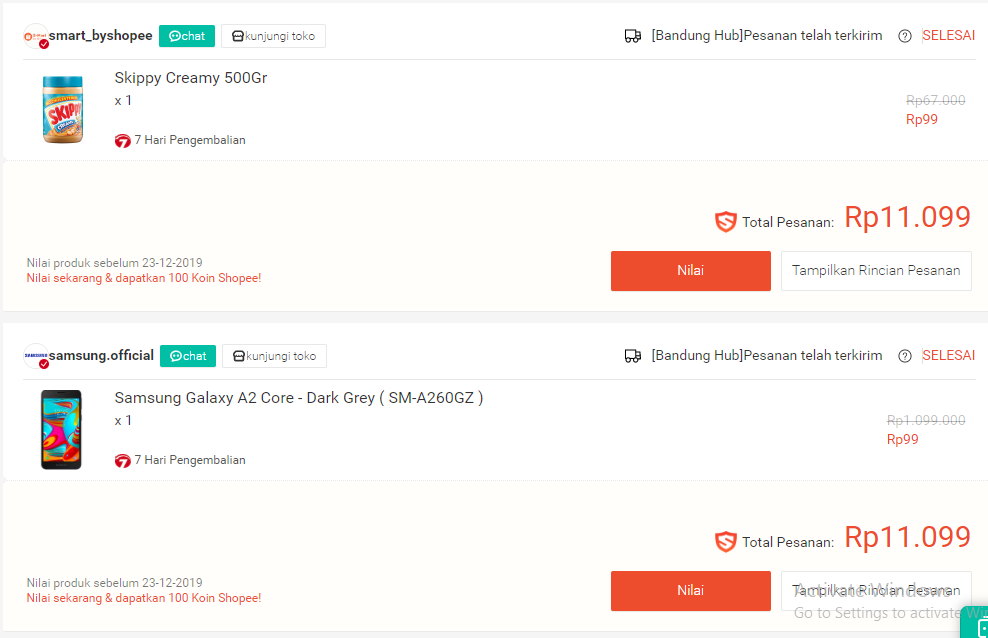The height and width of the screenshot is (638, 988).
Task: Click the help question mark on Samsung order
Action: tap(905, 356)
